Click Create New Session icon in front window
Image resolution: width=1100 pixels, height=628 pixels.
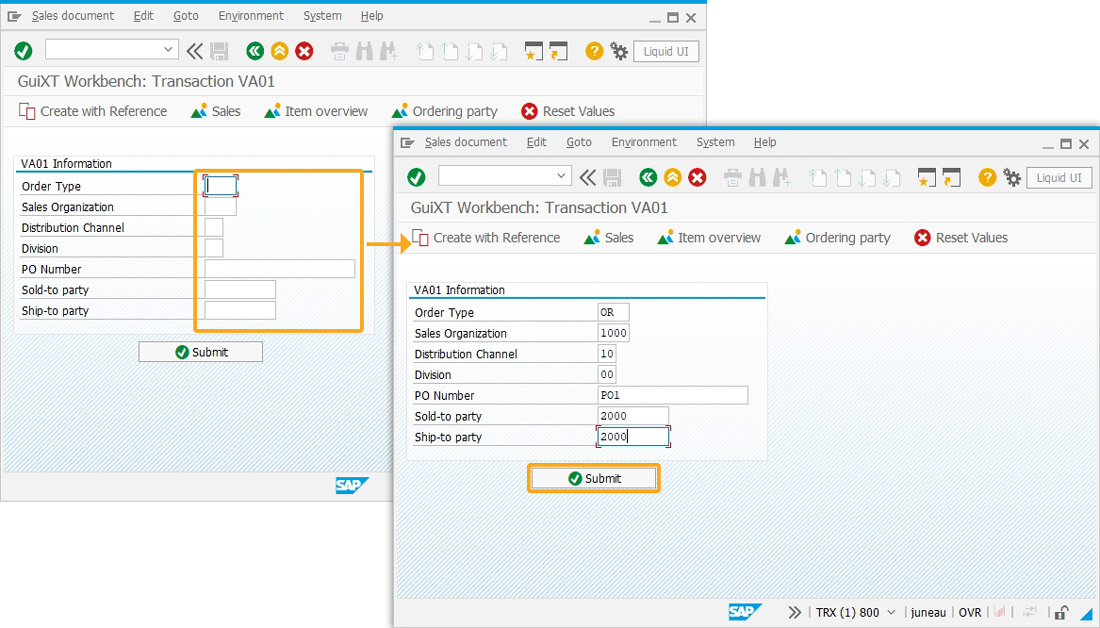(927, 178)
